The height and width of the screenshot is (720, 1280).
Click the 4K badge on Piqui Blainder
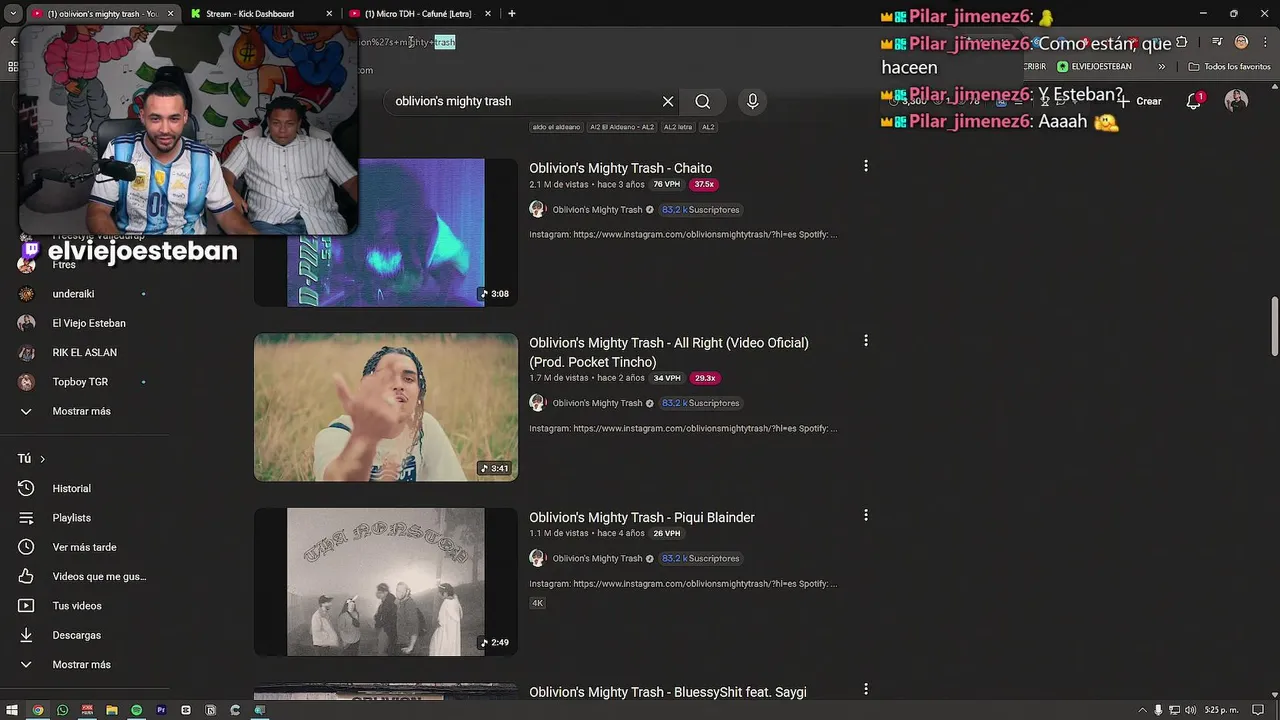click(537, 603)
